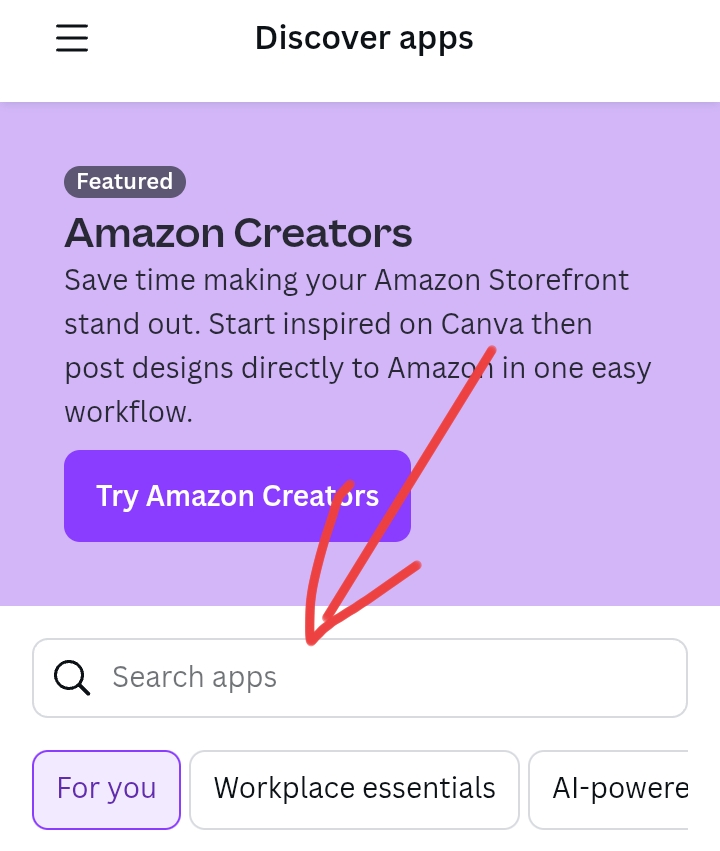The width and height of the screenshot is (720, 851).
Task: Launch Amazon Creators from featured banner button
Action: point(237,496)
